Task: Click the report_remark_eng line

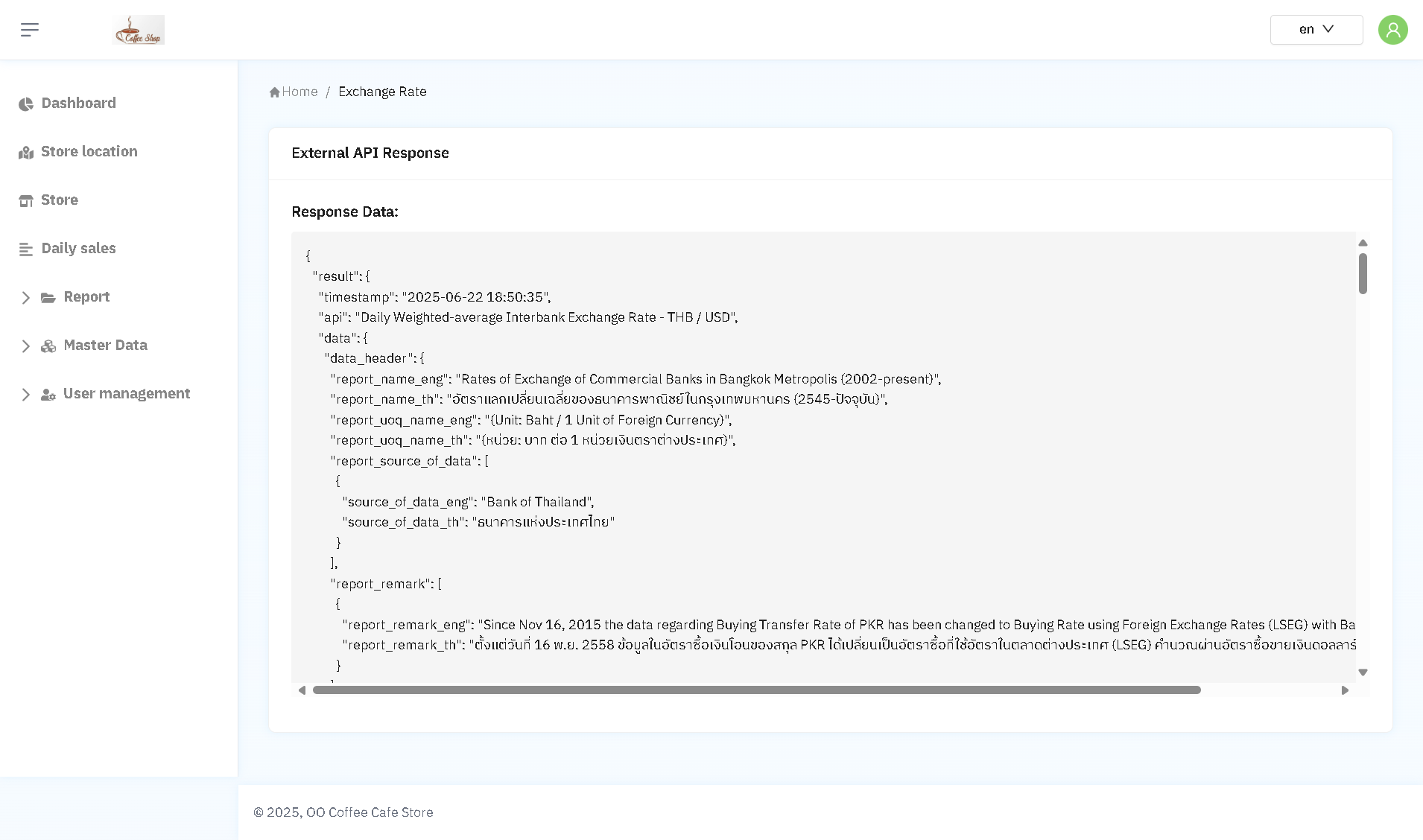Action: [849, 625]
